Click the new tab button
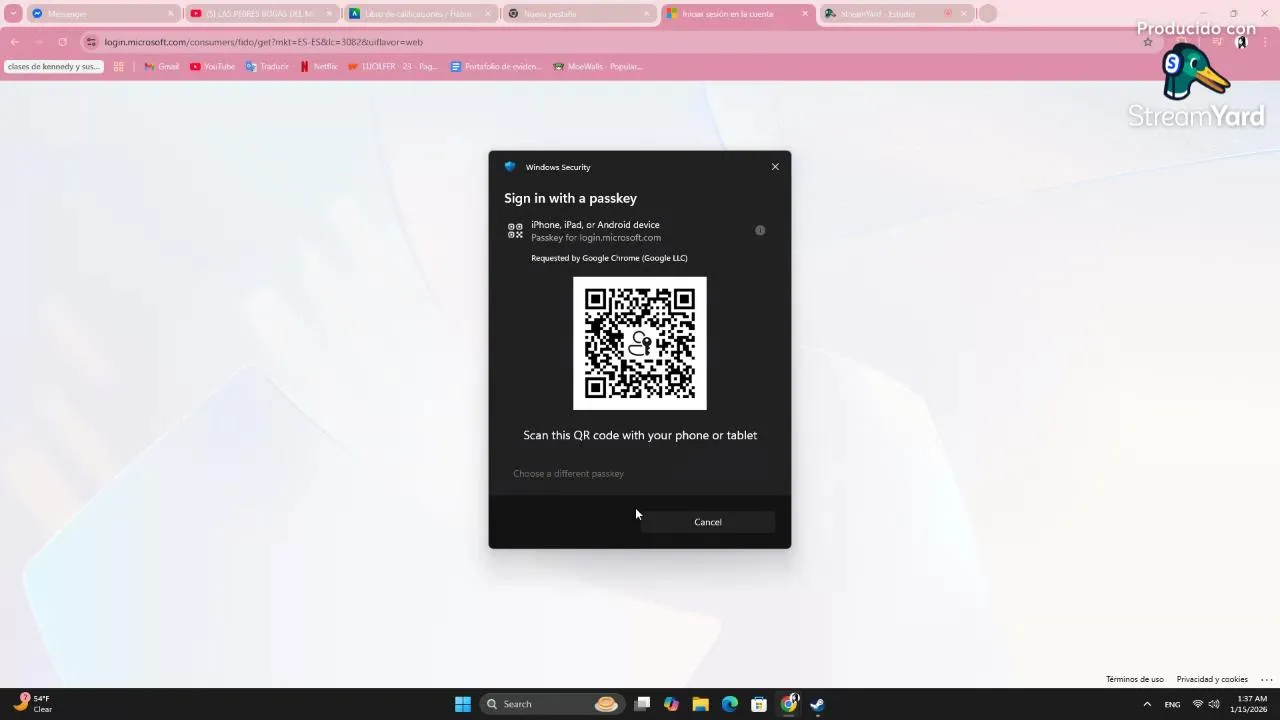Viewport: 1280px width, 720px height. [x=988, y=14]
